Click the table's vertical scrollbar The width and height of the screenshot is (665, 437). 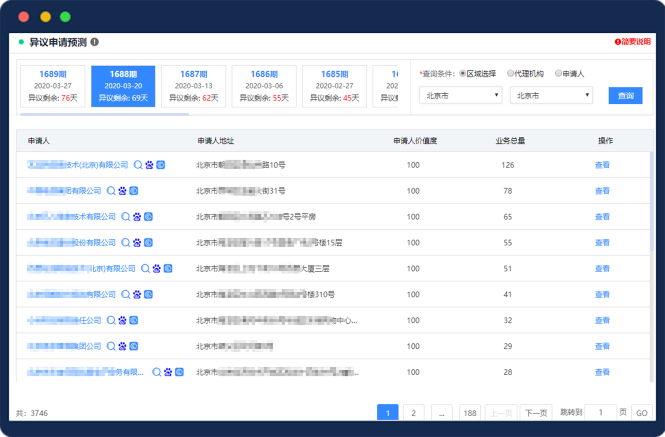(651, 202)
